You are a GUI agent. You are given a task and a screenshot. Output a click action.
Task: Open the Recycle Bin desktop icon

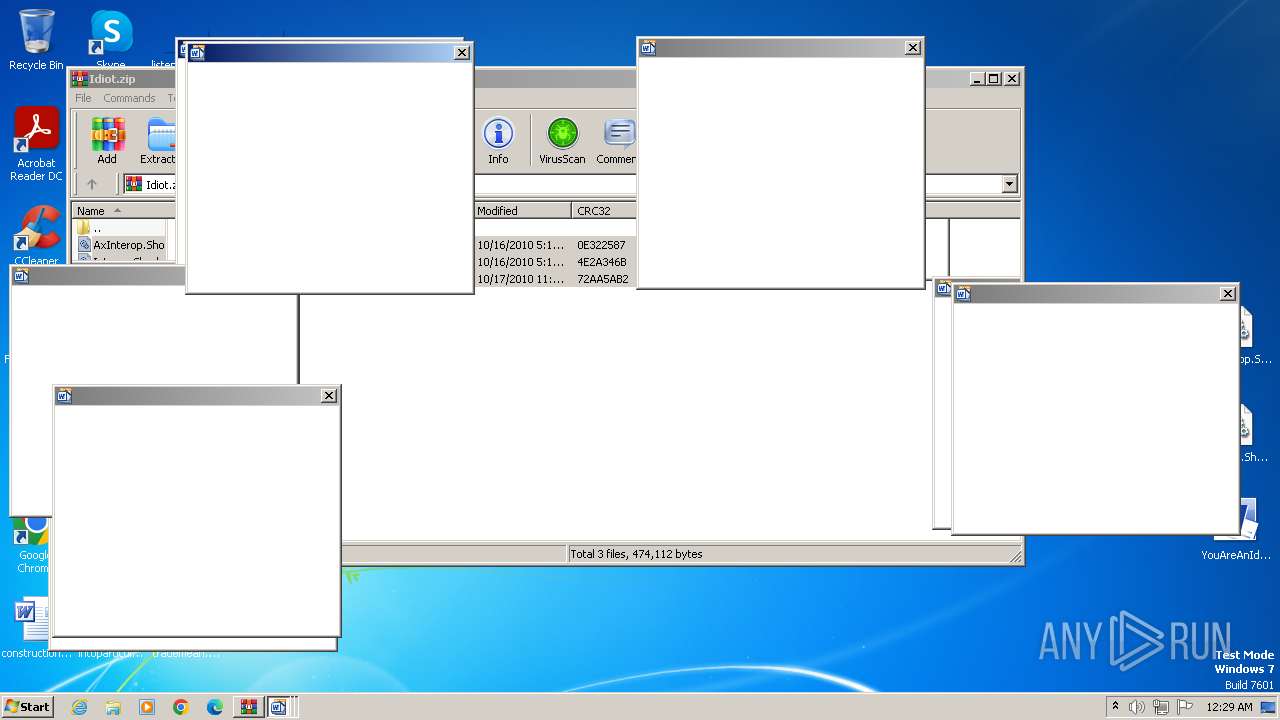coord(36,40)
